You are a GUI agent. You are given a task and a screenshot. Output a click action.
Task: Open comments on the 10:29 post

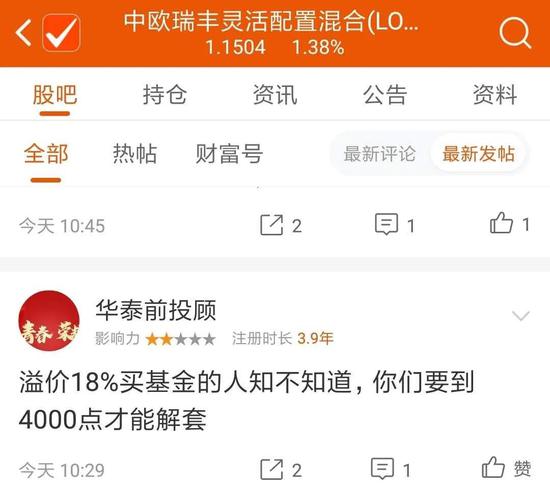pos(391,469)
